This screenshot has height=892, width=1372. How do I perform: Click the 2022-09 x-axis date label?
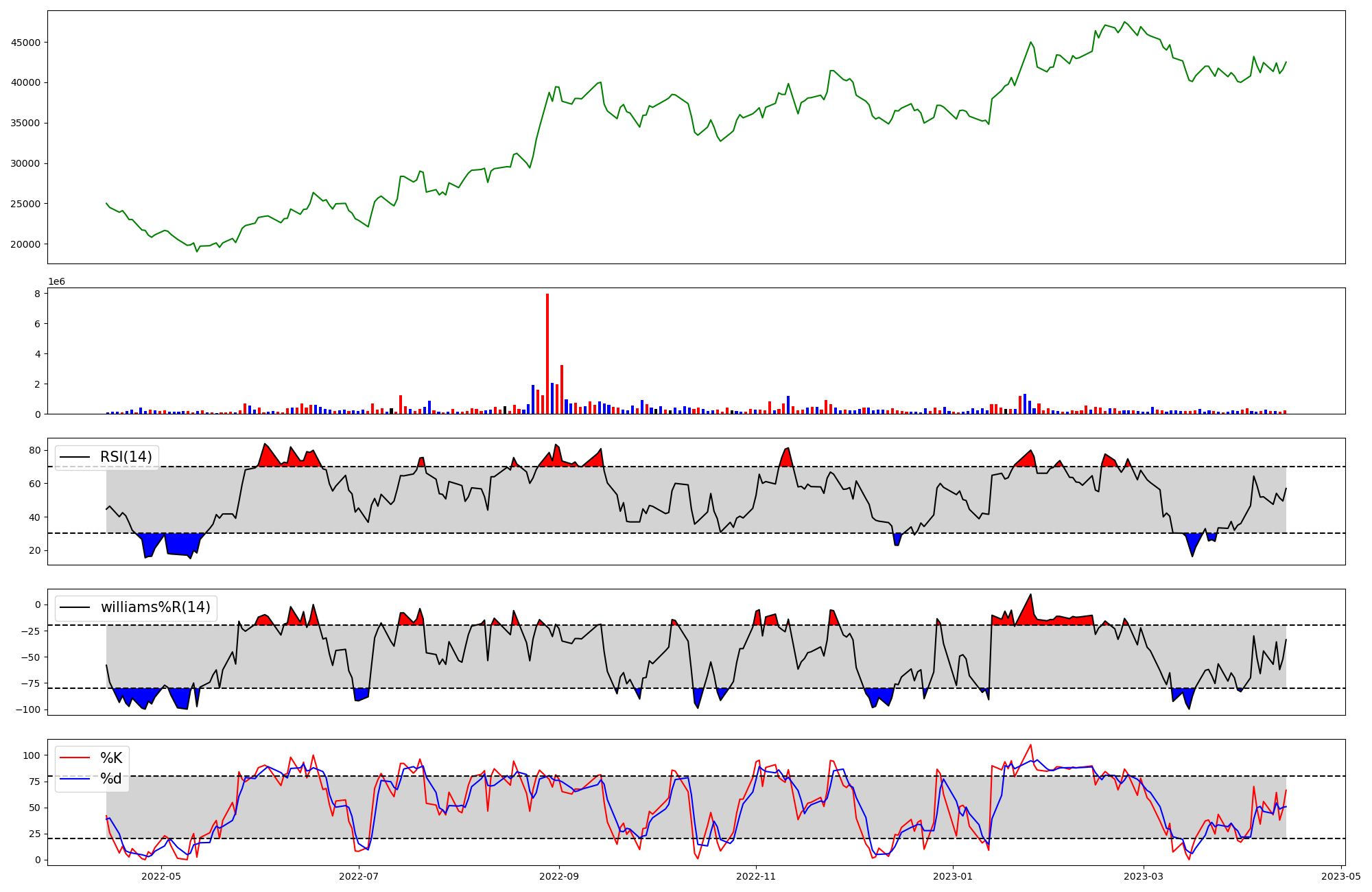pos(559,876)
